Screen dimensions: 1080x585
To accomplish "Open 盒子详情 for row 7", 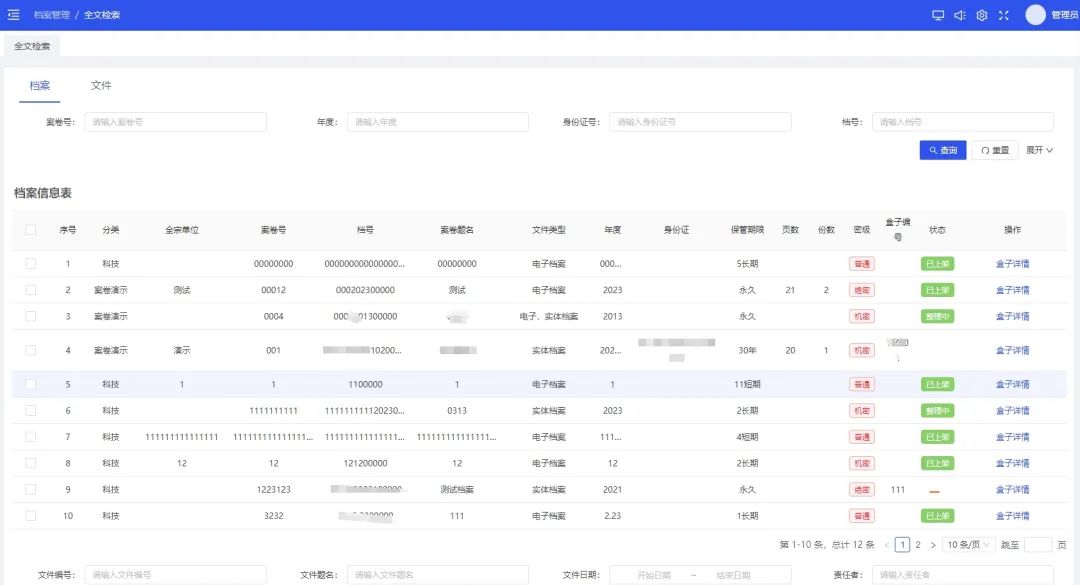I will [1012, 437].
